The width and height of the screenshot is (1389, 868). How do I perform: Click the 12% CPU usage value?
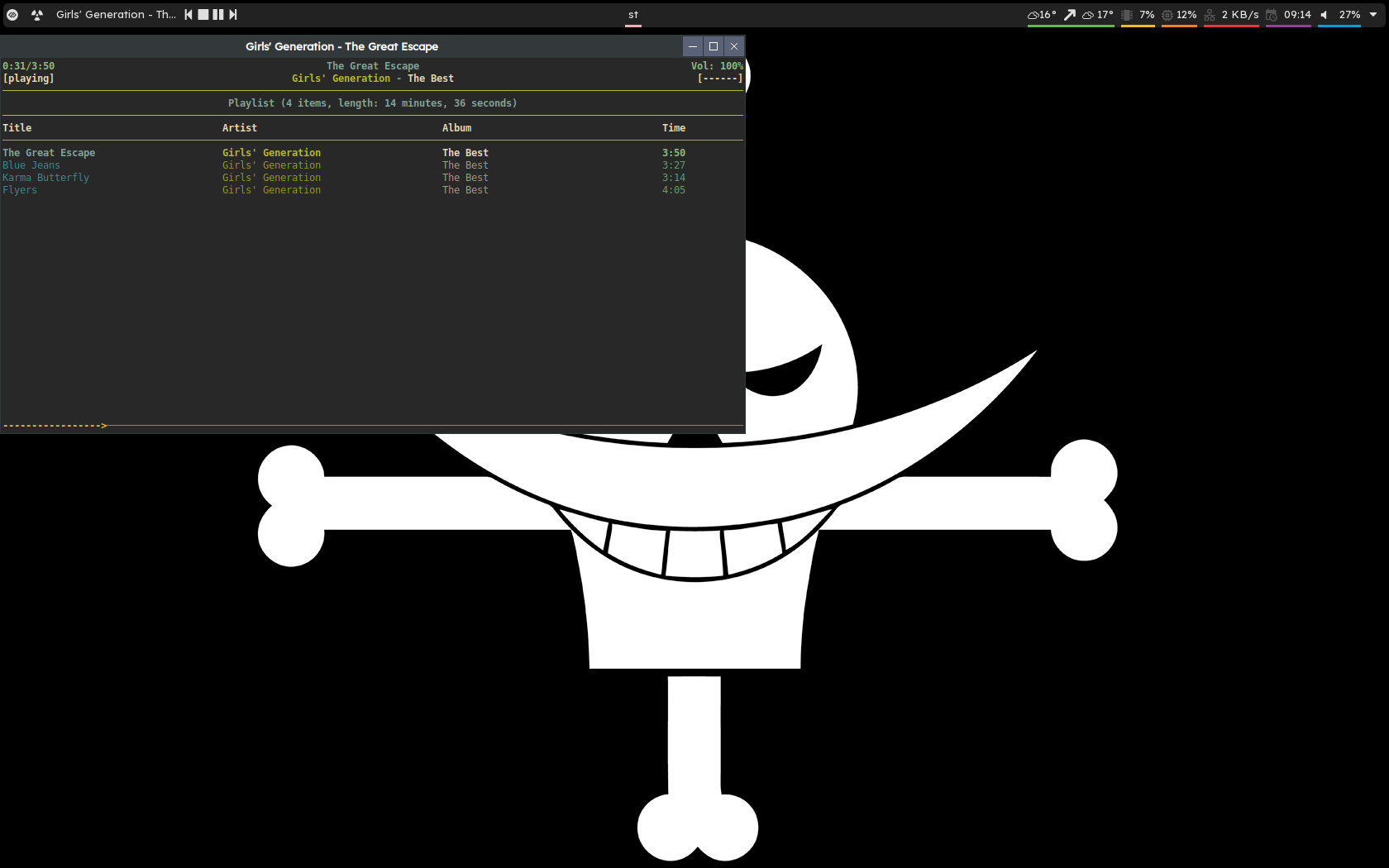(x=1186, y=15)
